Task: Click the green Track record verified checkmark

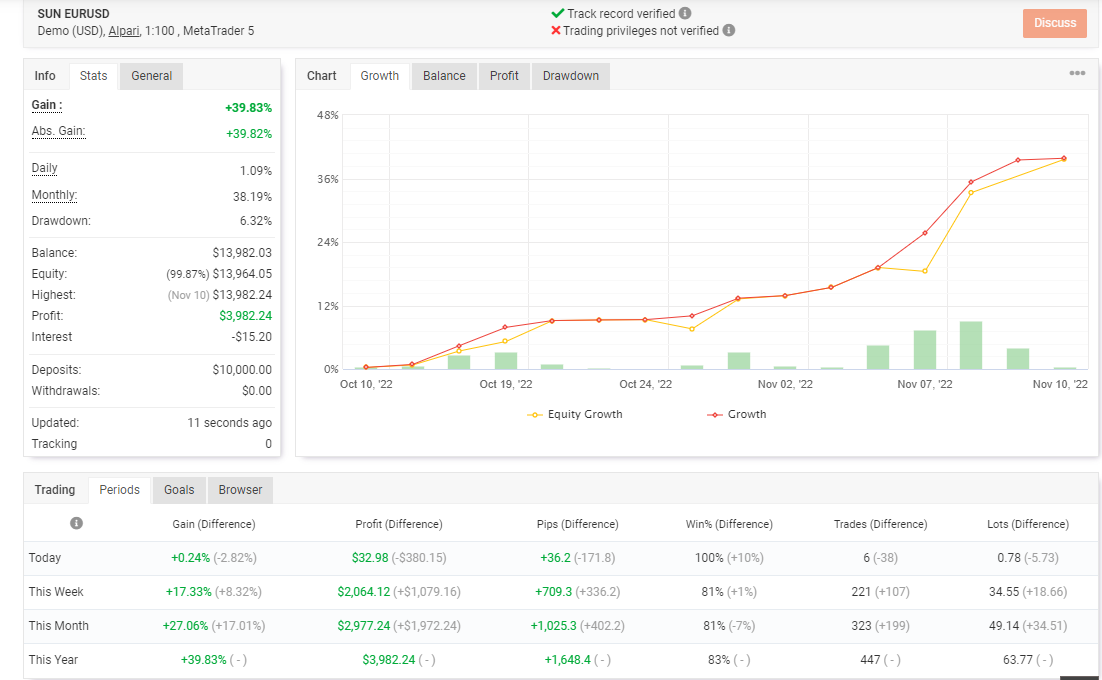Action: (x=557, y=13)
